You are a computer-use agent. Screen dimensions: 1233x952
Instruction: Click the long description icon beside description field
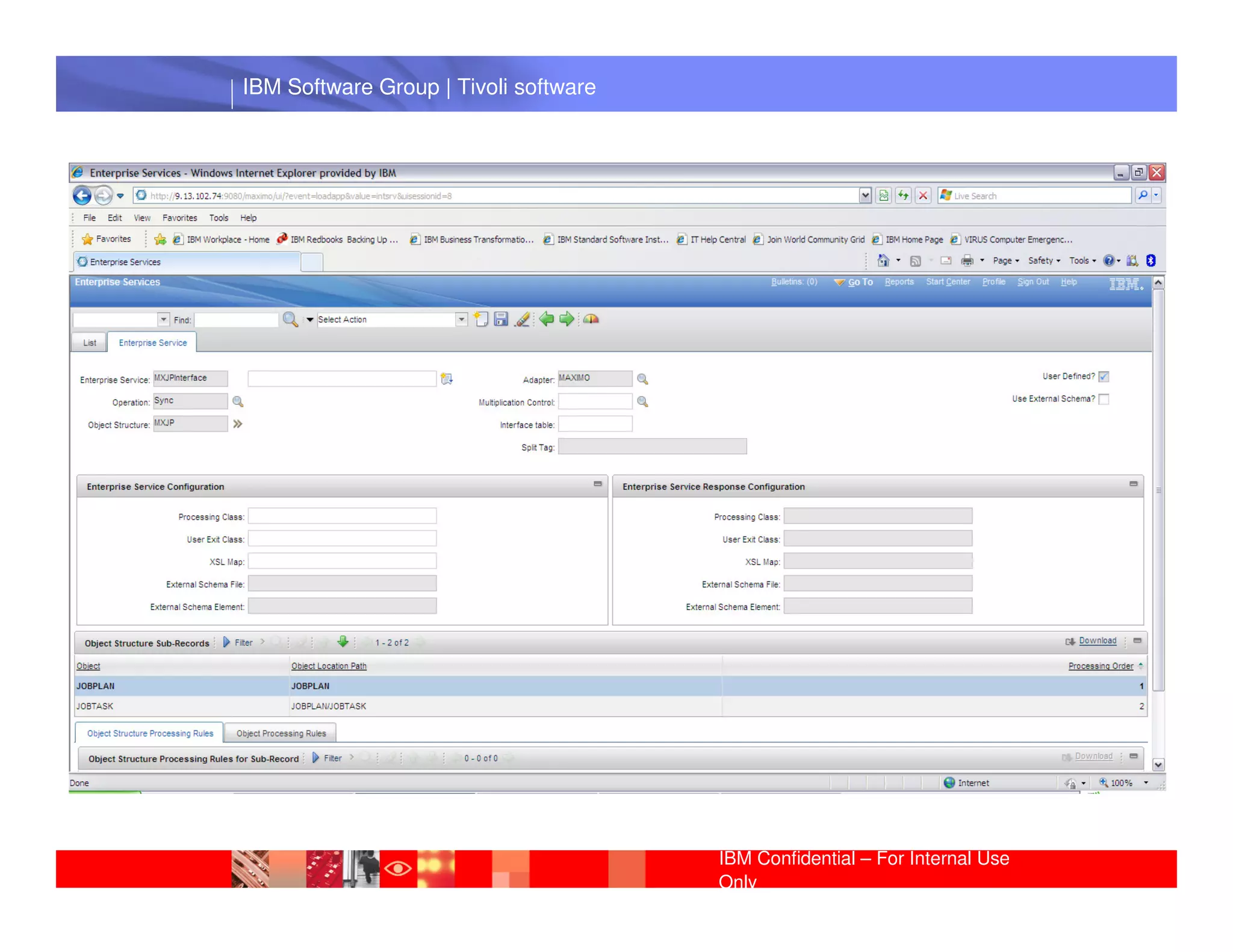447,379
